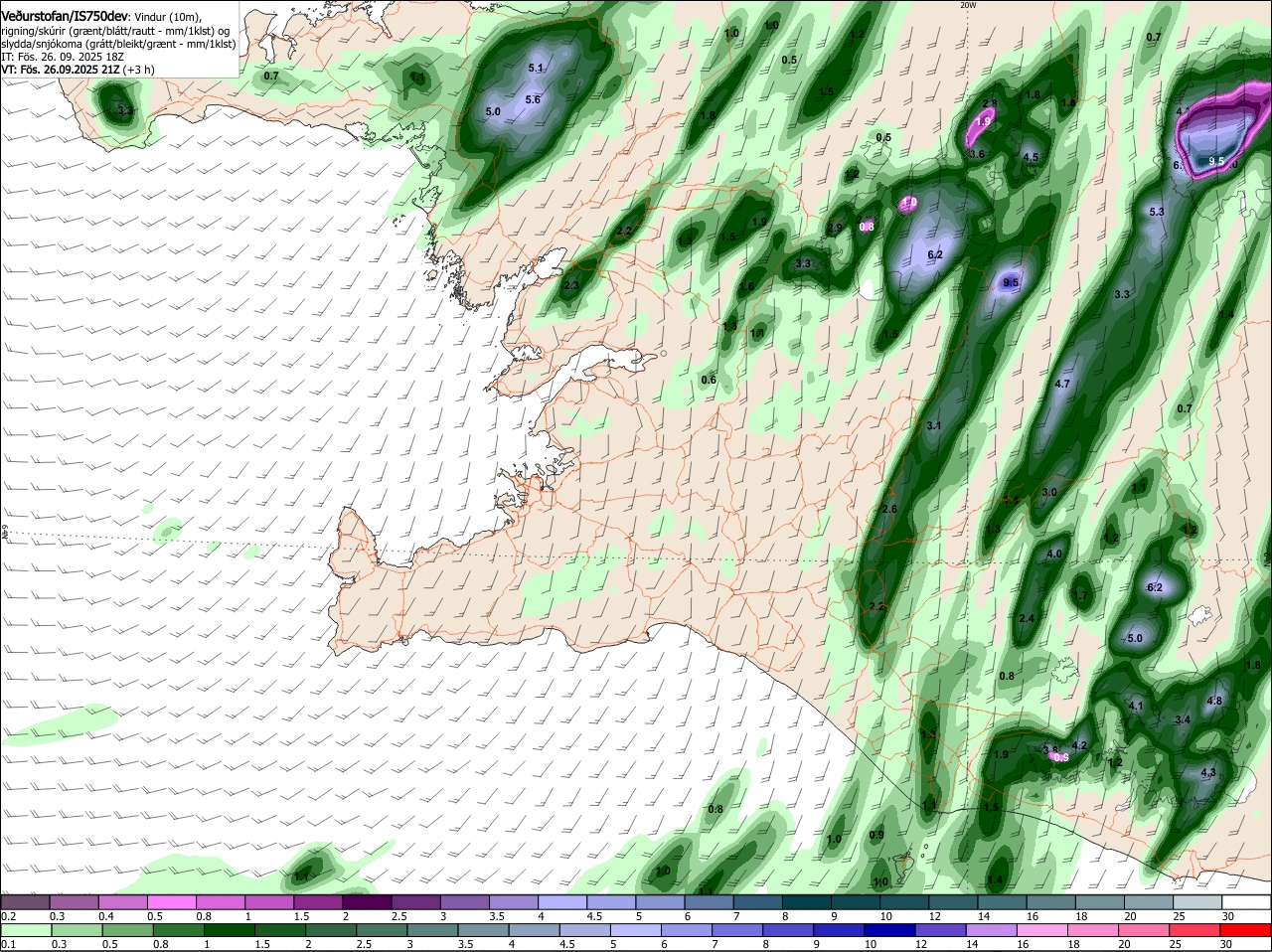
Task: Click the slydda/snjókoma legend description line
Action: click(118, 44)
